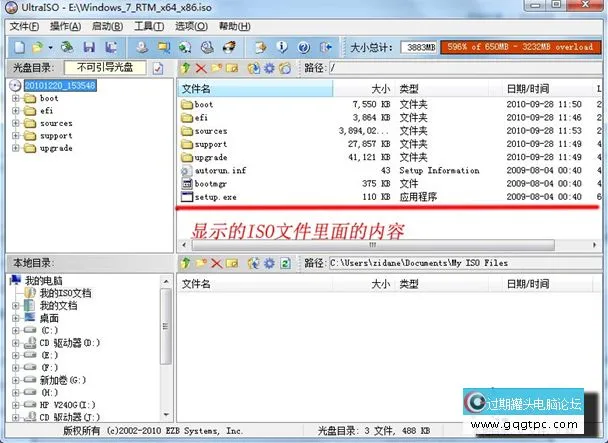
Task: Open the 文件(F) menu
Action: pyautogui.click(x=24, y=26)
